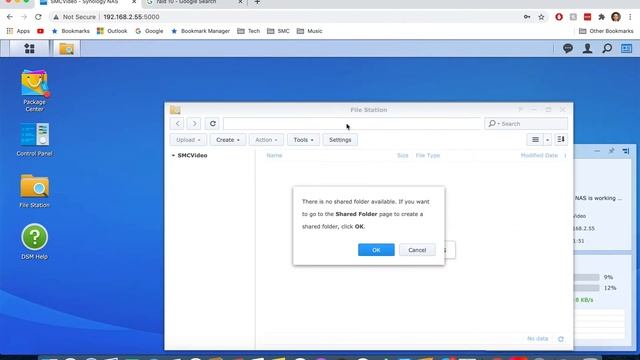The height and width of the screenshot is (360, 640).
Task: Open DSM search magnifier icon
Action: [607, 49]
